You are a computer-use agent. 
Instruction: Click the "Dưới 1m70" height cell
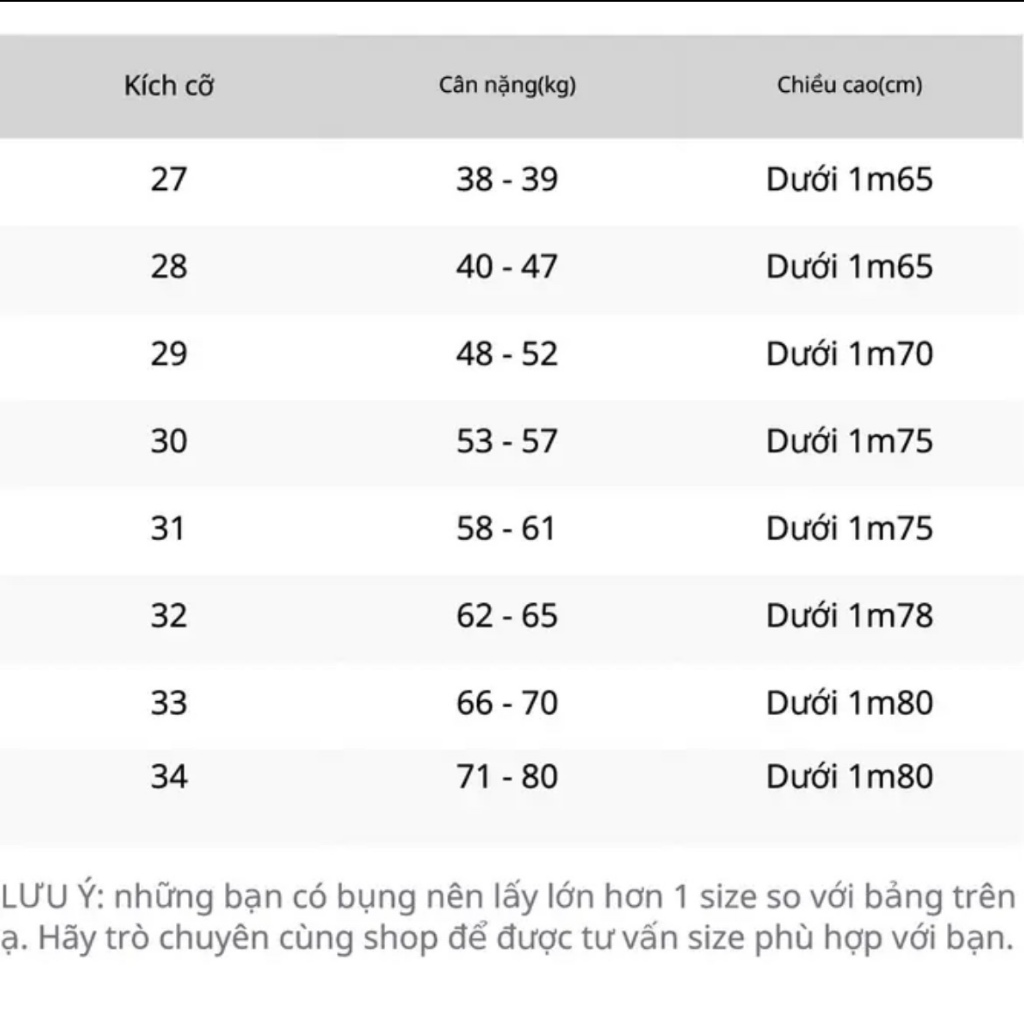tap(849, 354)
